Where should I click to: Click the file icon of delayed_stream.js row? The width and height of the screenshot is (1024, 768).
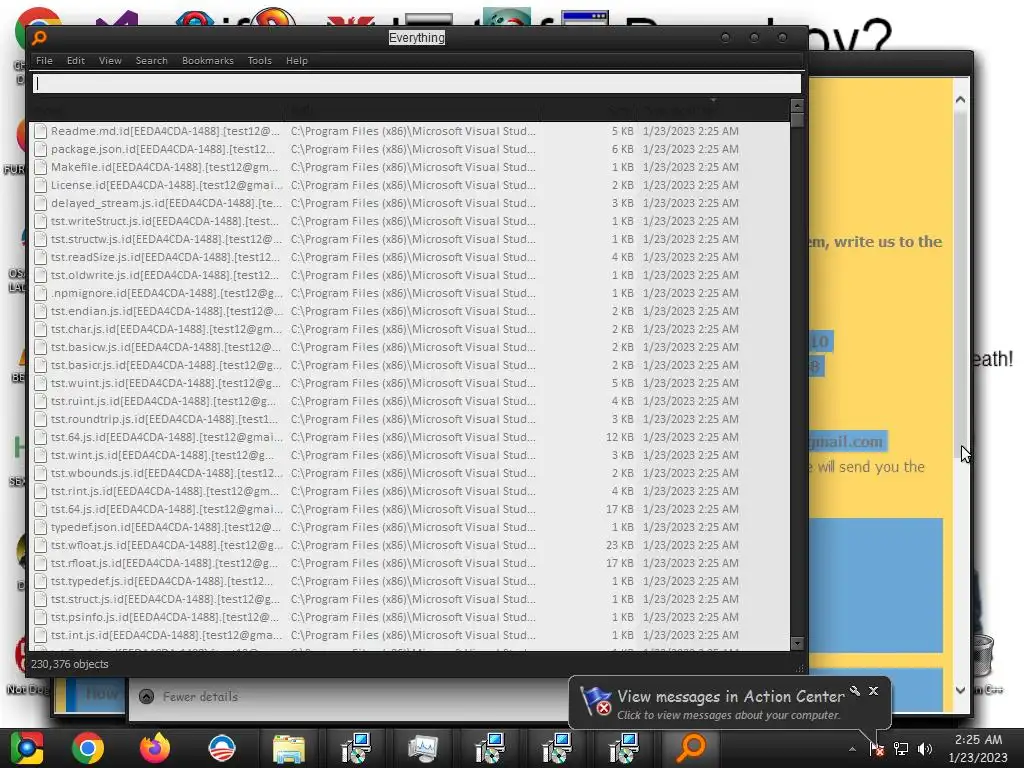40,203
